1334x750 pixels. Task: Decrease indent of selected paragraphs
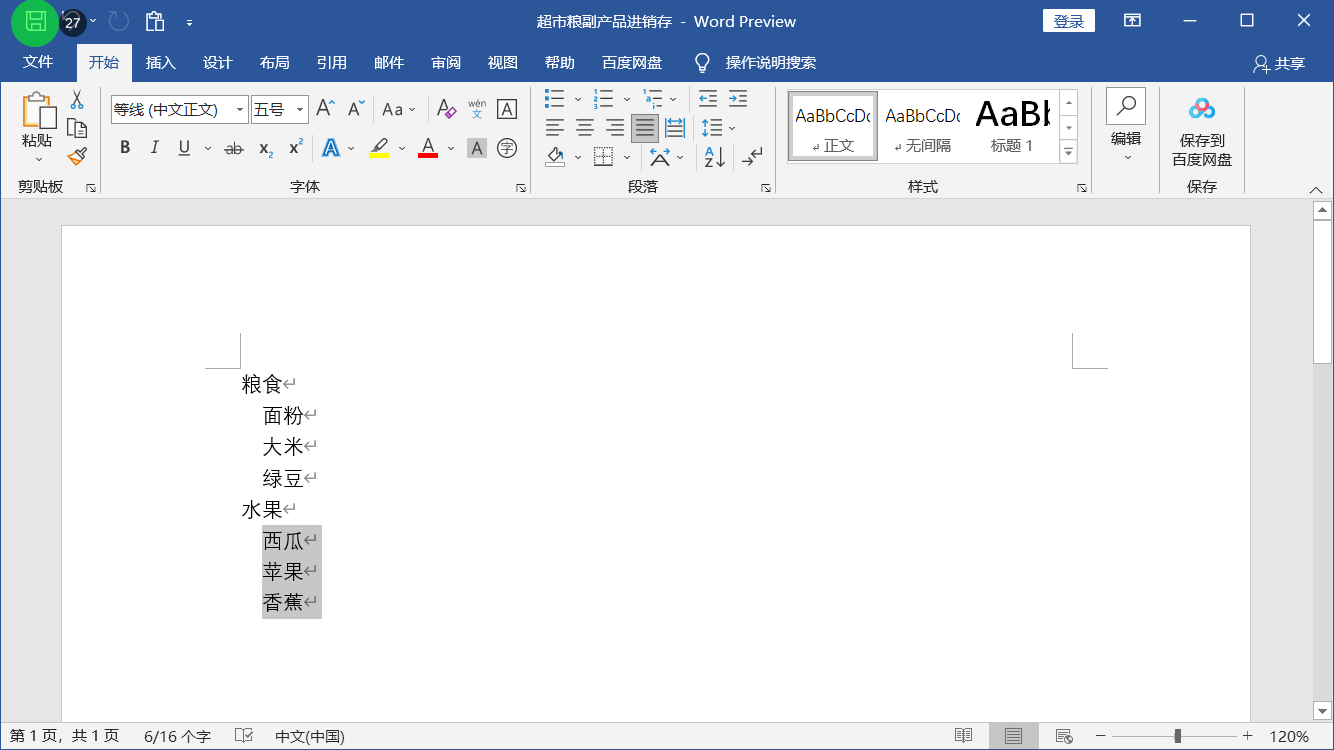coord(708,98)
